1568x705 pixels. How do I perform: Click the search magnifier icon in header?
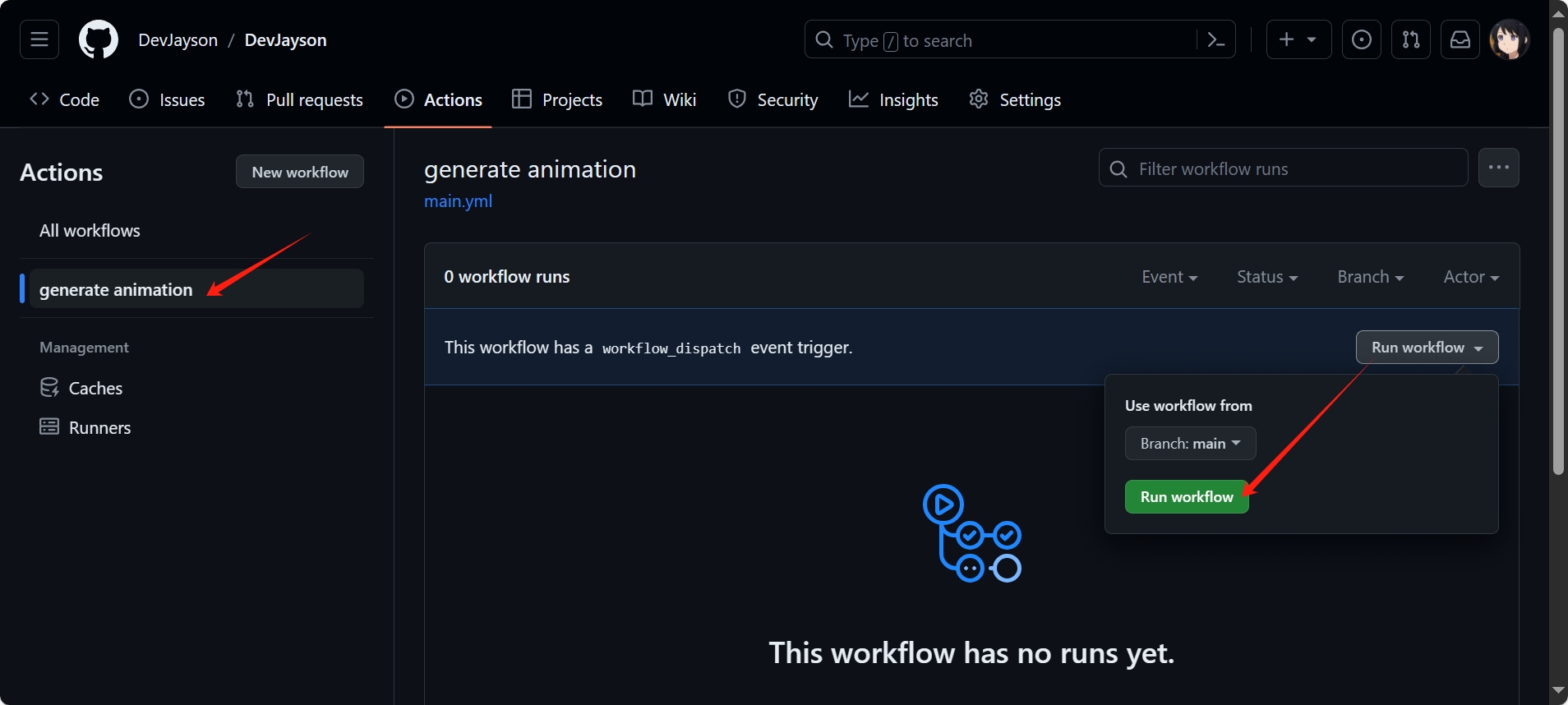pos(823,39)
